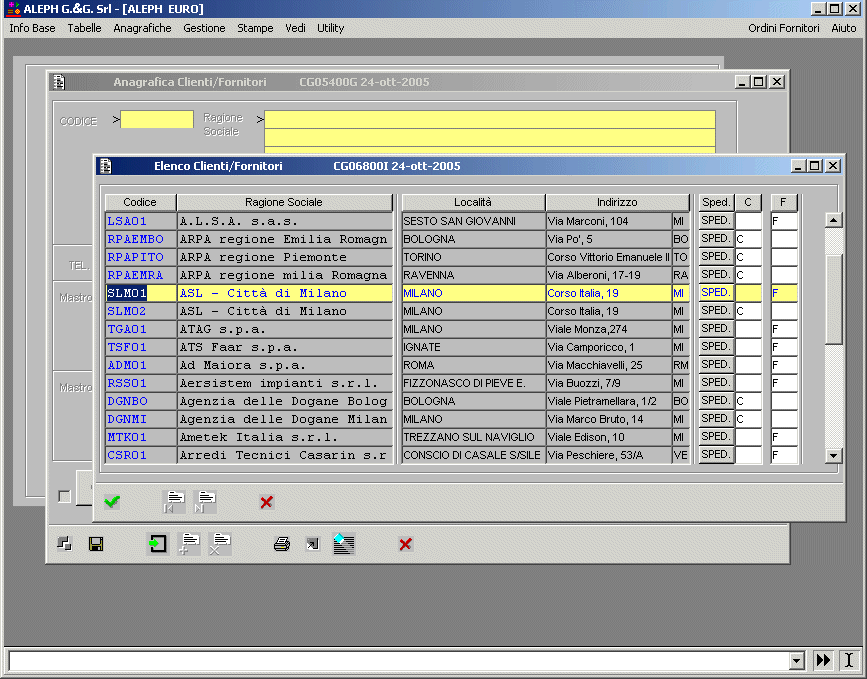The width and height of the screenshot is (867, 679).
Task: Jump to first record in Elenco window
Action: (175, 502)
